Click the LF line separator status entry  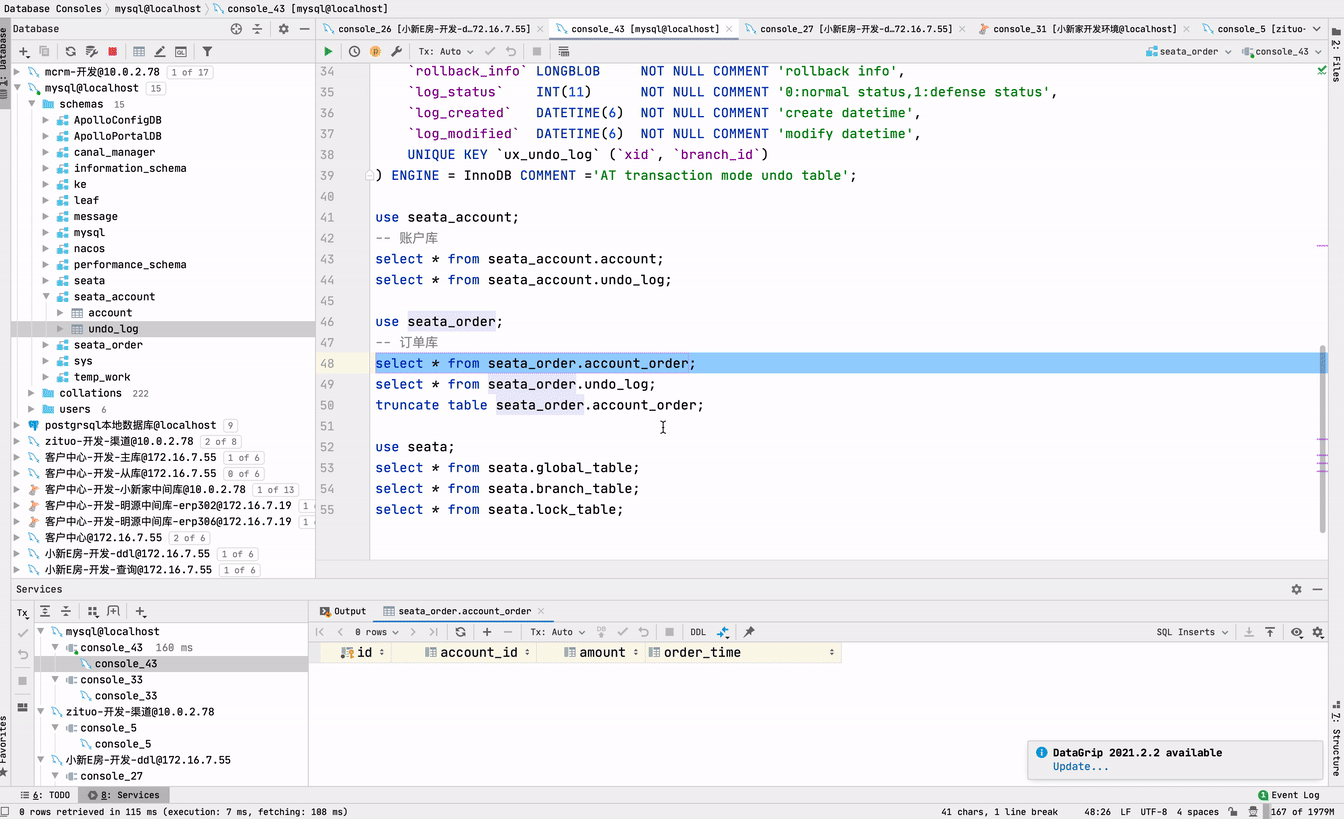click(1125, 812)
